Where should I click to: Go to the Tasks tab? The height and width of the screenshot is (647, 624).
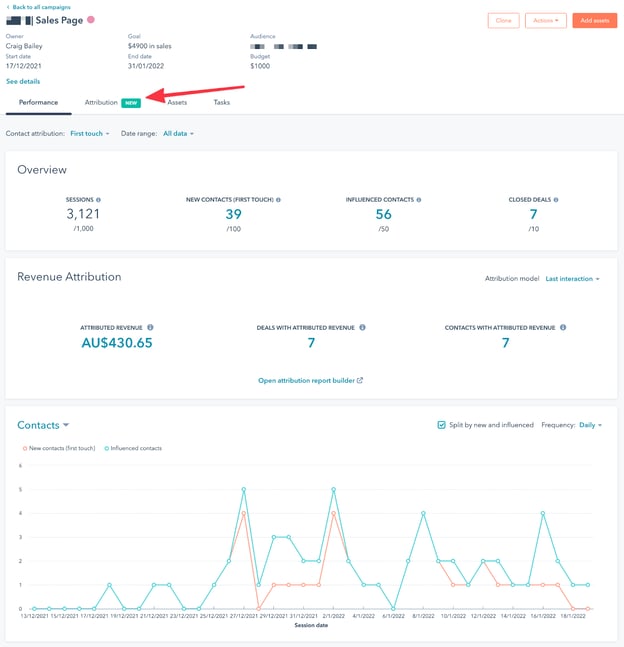point(221,102)
